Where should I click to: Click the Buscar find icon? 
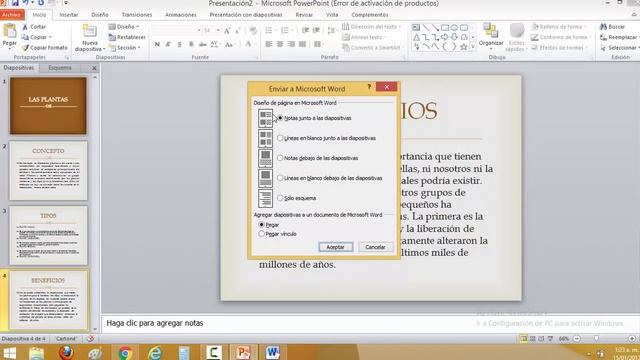pos(604,27)
